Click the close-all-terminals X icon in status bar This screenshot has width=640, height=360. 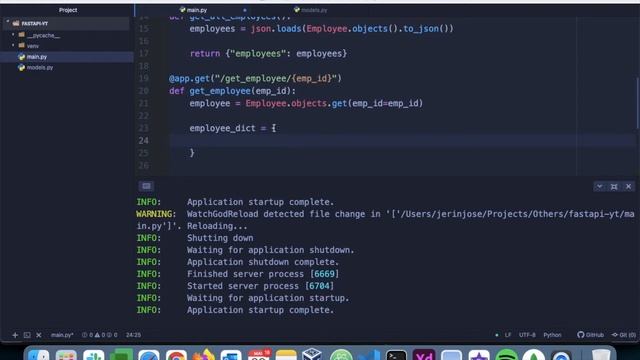(39, 335)
